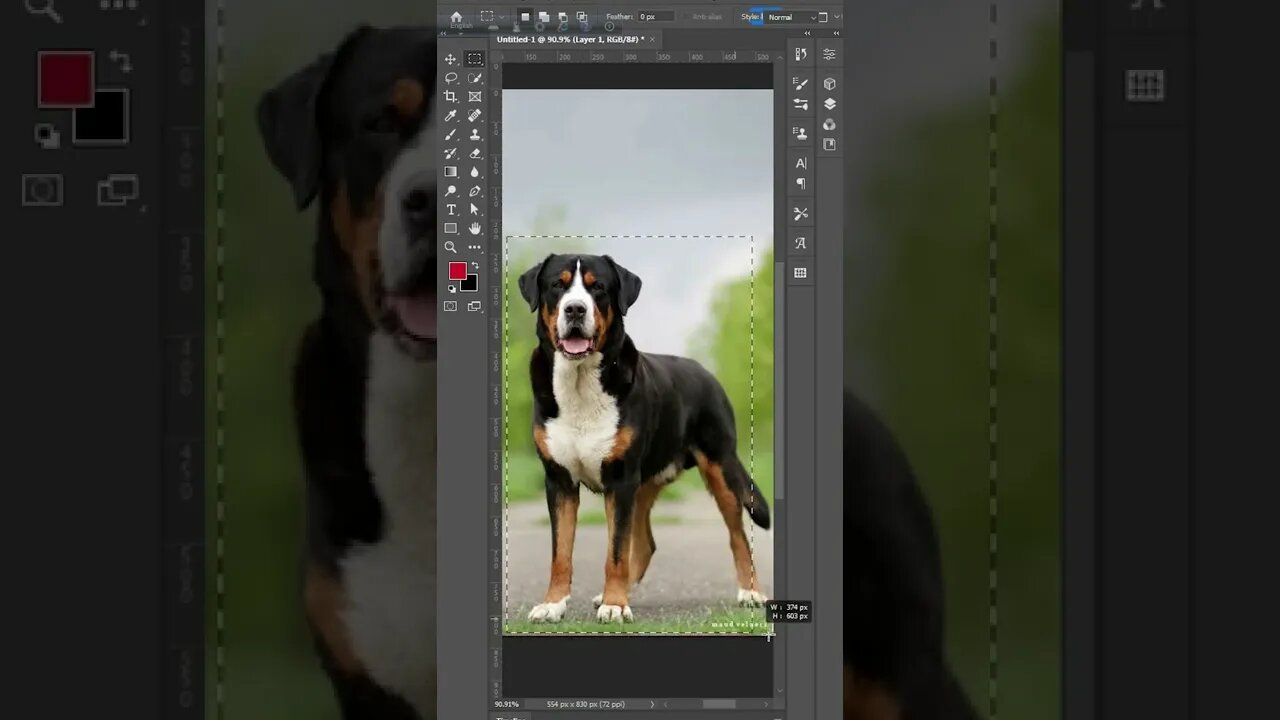The image size is (1280, 720).
Task: Open the Glyphs panel
Action: (x=801, y=243)
